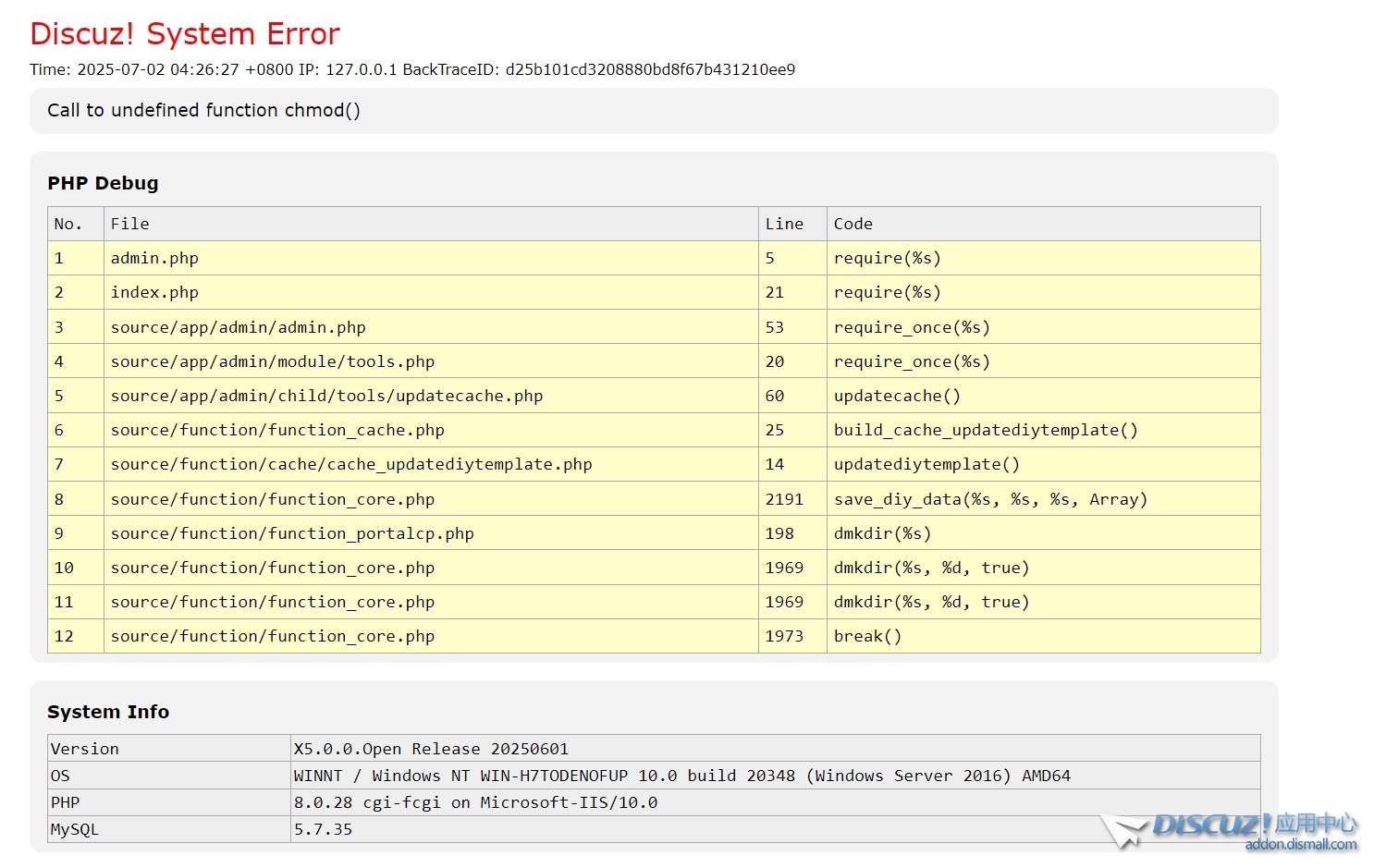Click the 'Line' column header
Screen dimensions: 1374x868
pos(792,224)
